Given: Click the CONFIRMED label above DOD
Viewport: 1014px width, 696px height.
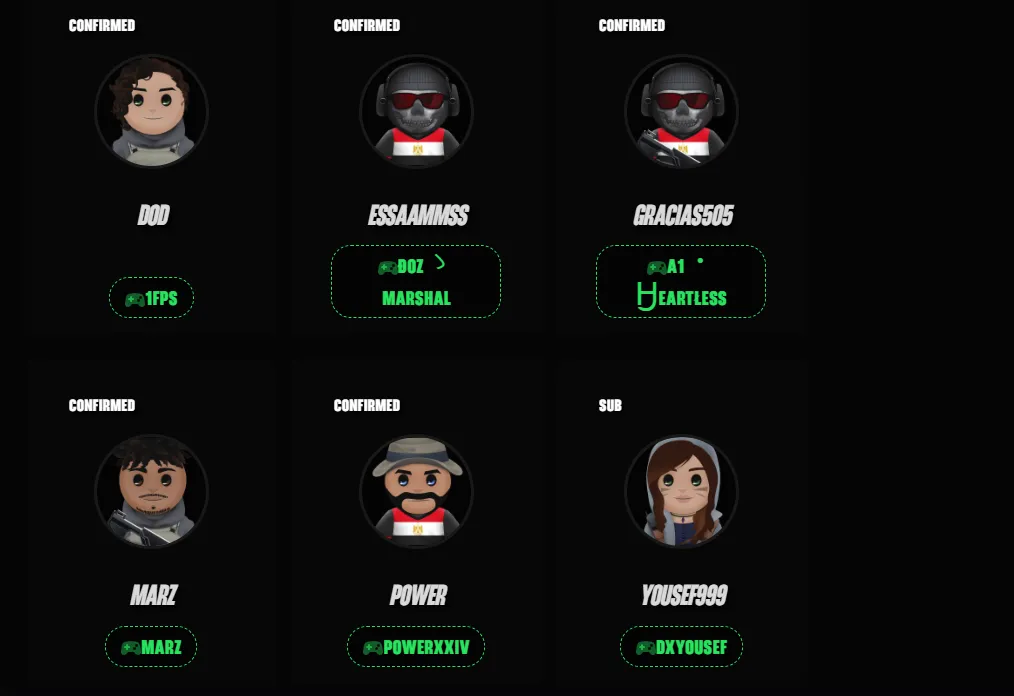Looking at the screenshot, I should 102,25.
